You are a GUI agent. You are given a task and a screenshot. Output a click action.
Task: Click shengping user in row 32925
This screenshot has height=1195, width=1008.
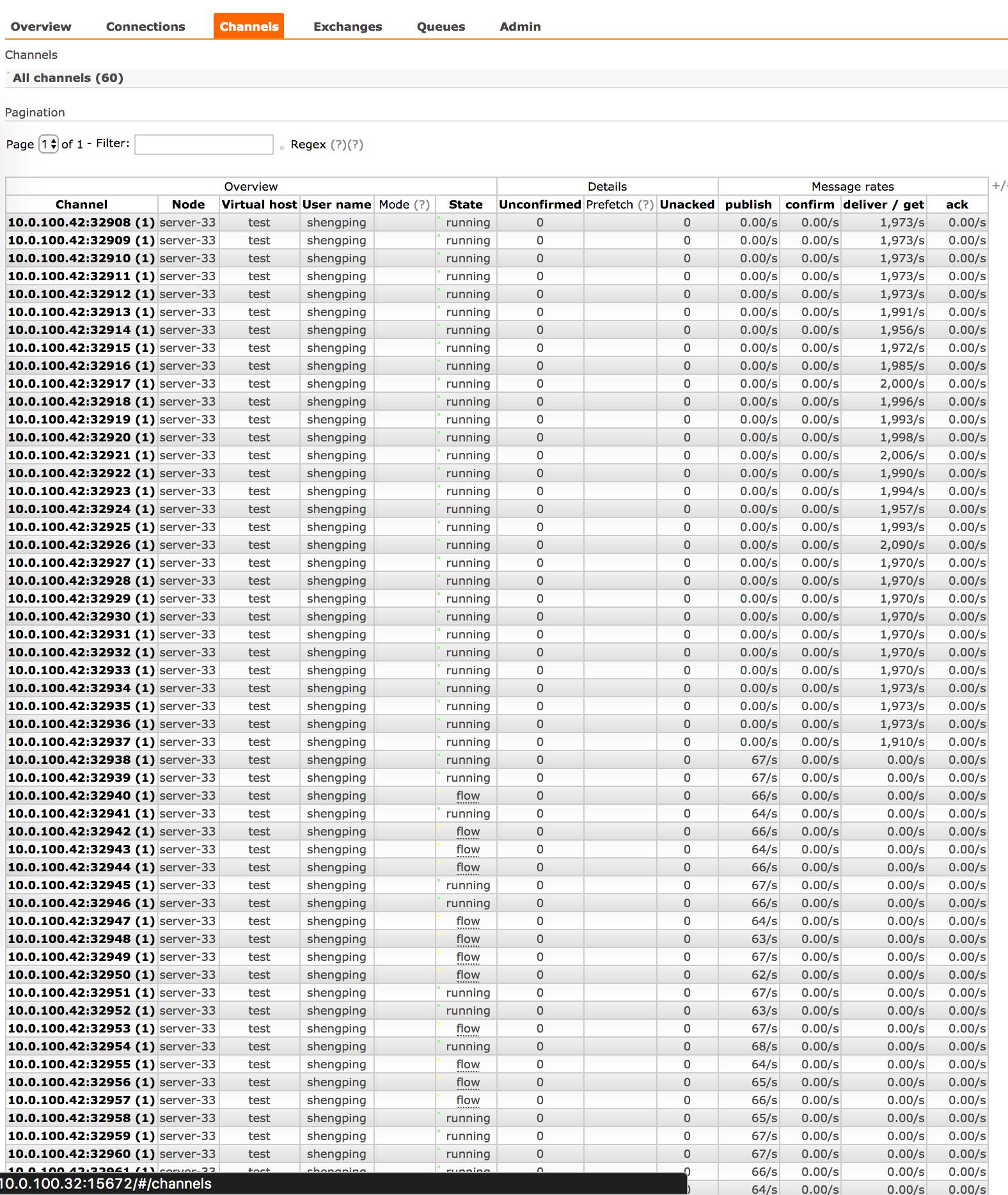336,527
